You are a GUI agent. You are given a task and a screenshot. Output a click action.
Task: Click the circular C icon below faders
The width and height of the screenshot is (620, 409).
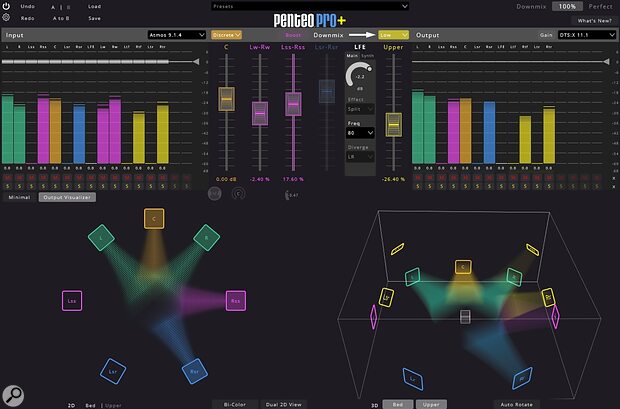(x=238, y=193)
